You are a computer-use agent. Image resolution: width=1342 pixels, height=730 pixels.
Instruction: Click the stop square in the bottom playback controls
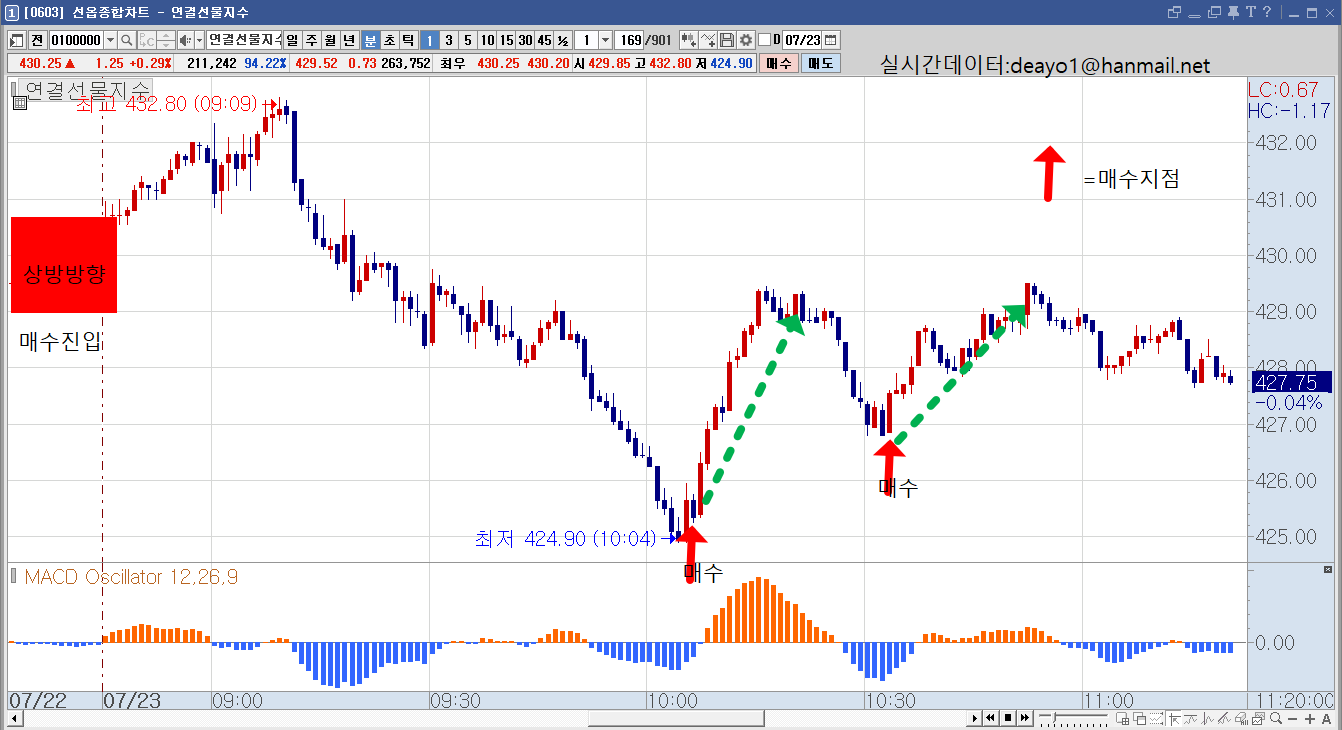tap(1008, 718)
